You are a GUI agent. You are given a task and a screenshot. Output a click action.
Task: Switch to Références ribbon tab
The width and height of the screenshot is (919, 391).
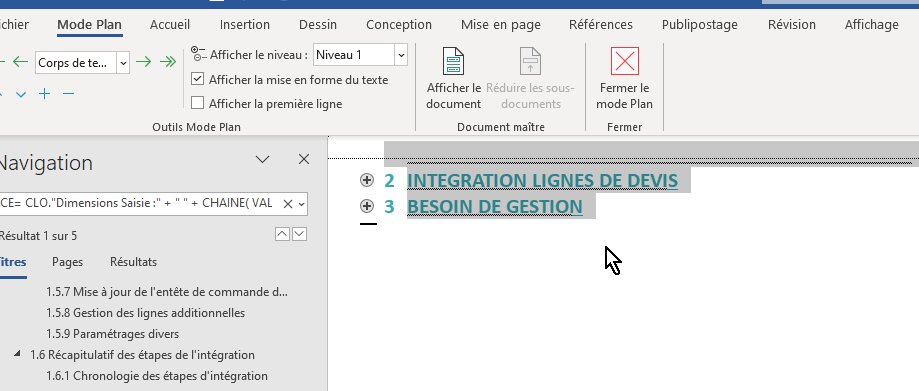coord(601,25)
